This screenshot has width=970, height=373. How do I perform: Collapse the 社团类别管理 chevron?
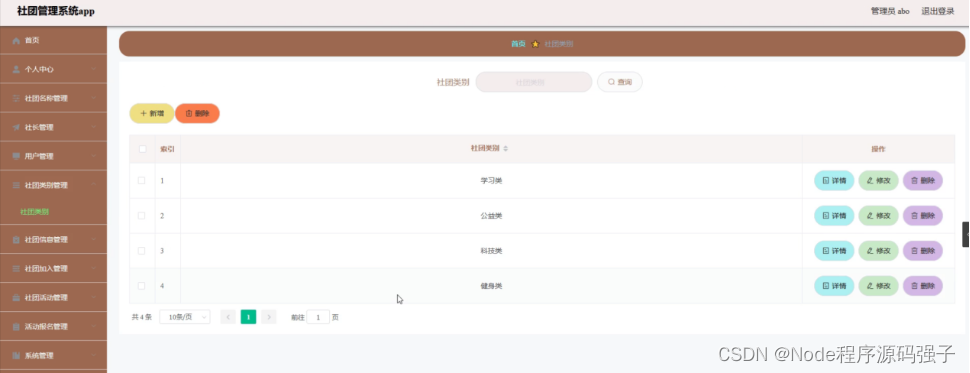93,185
